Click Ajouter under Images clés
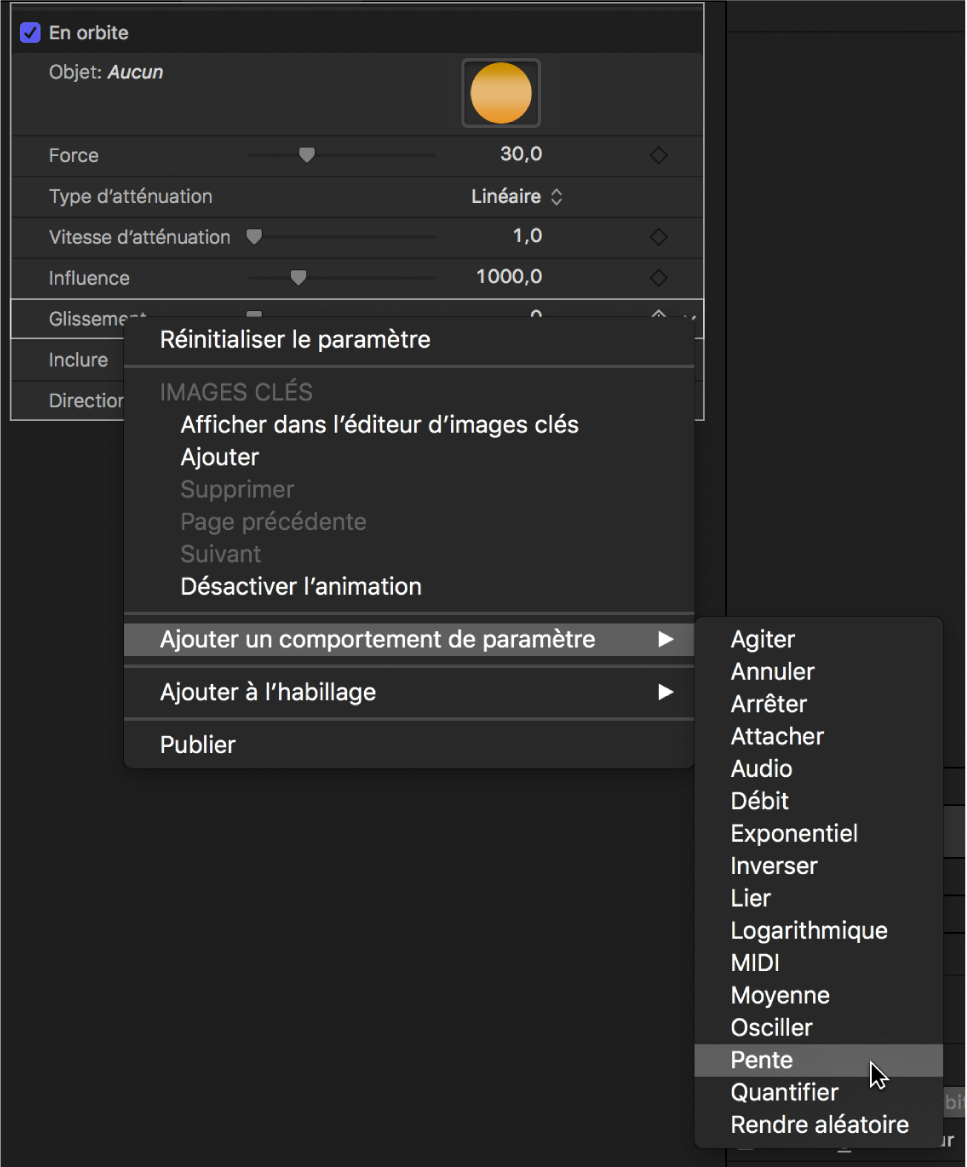Screen dimensions: 967x1167 coord(220,457)
